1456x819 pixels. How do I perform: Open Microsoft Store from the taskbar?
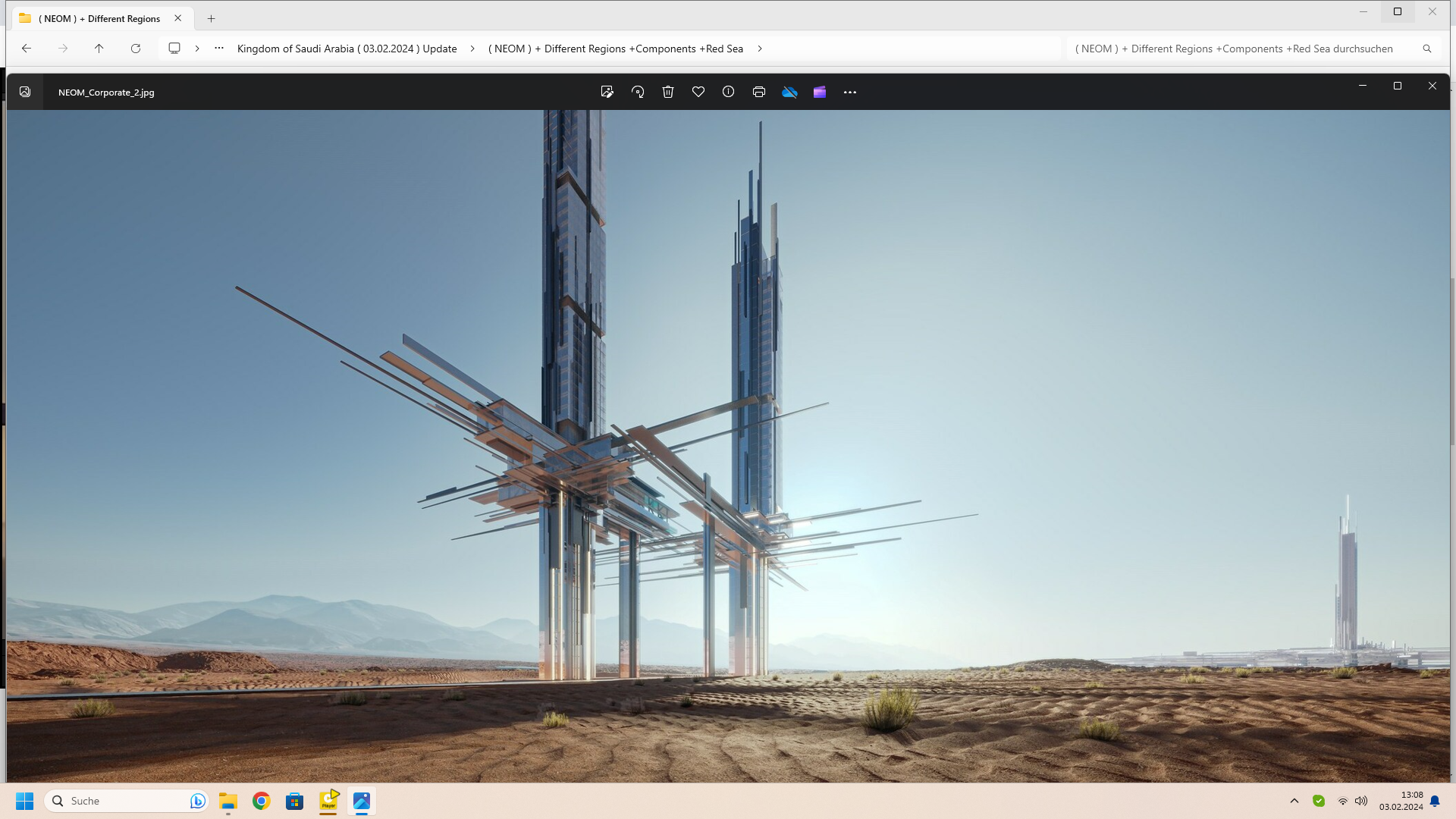pos(295,801)
